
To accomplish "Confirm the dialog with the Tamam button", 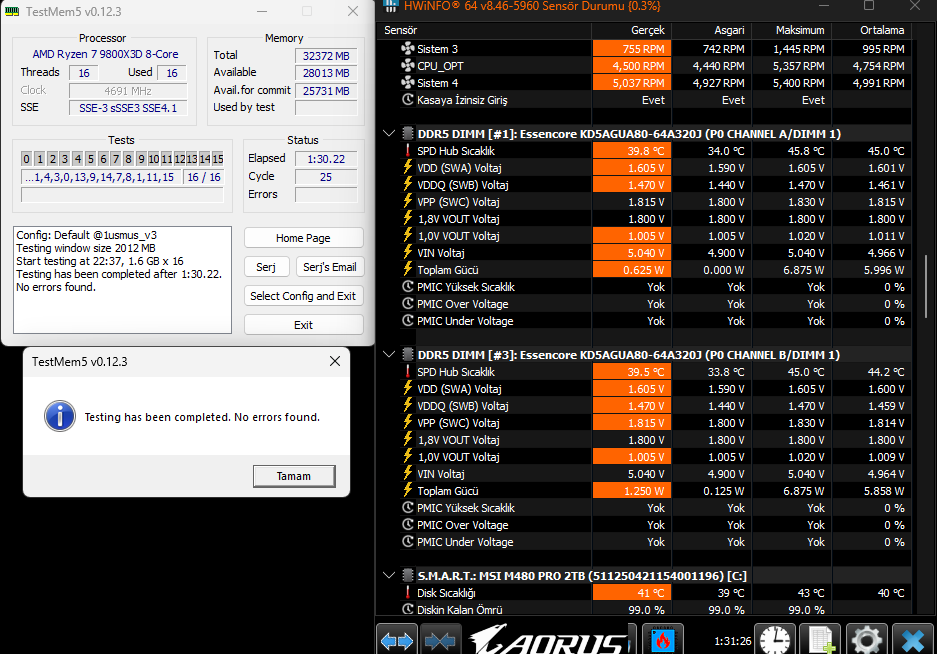I will pyautogui.click(x=294, y=476).
